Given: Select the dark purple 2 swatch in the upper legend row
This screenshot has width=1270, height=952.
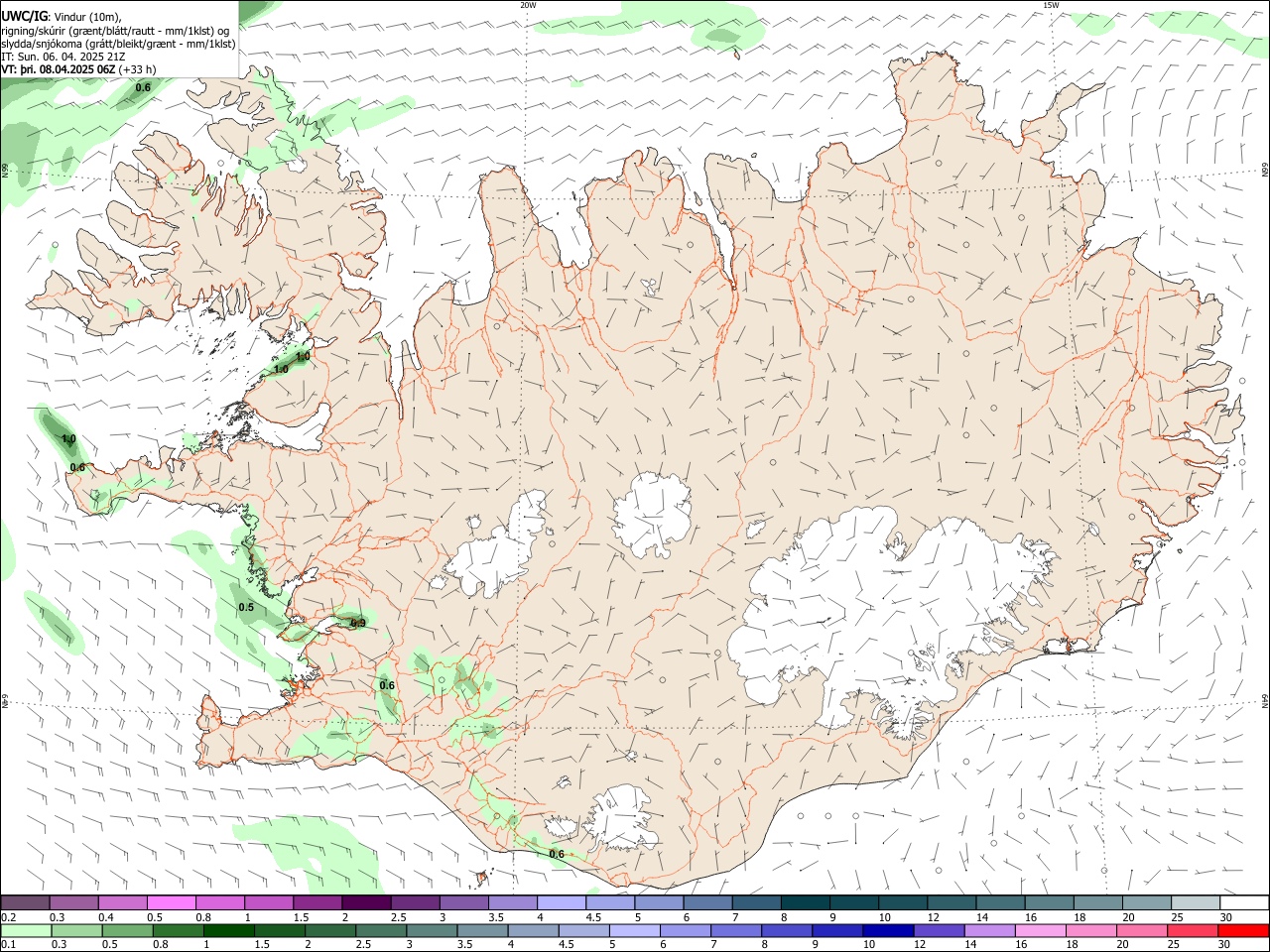Looking at the screenshot, I should point(366,903).
